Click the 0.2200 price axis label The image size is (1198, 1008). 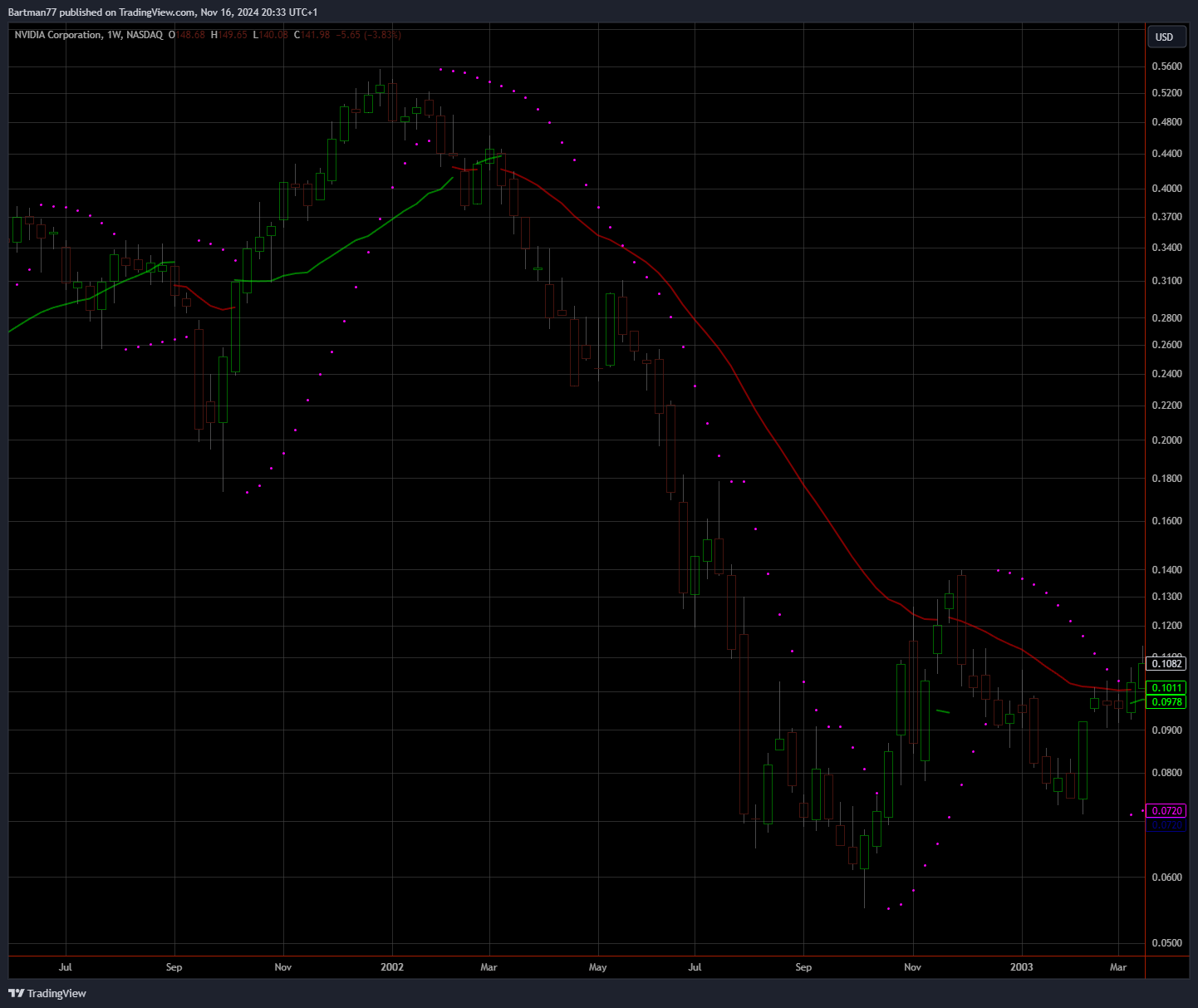click(x=1167, y=406)
